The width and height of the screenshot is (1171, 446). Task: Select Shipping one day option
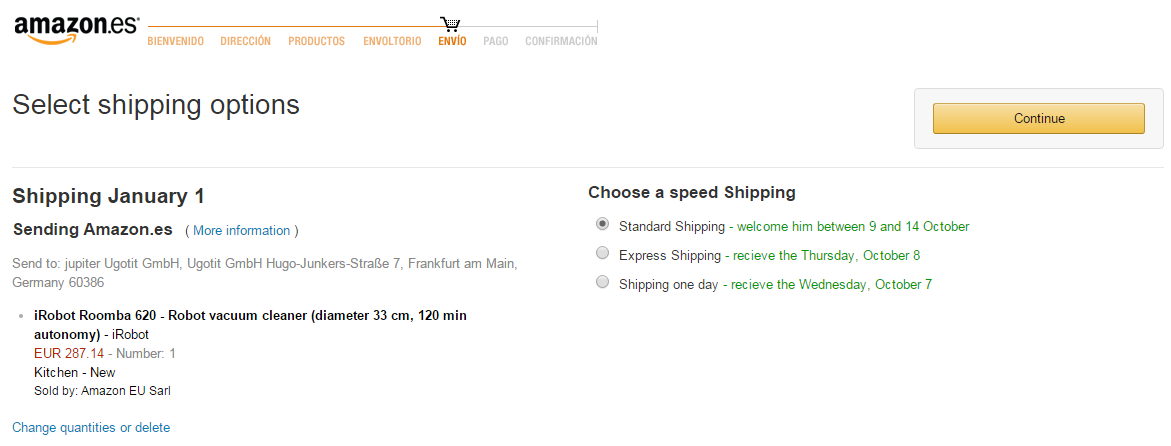pyautogui.click(x=603, y=282)
